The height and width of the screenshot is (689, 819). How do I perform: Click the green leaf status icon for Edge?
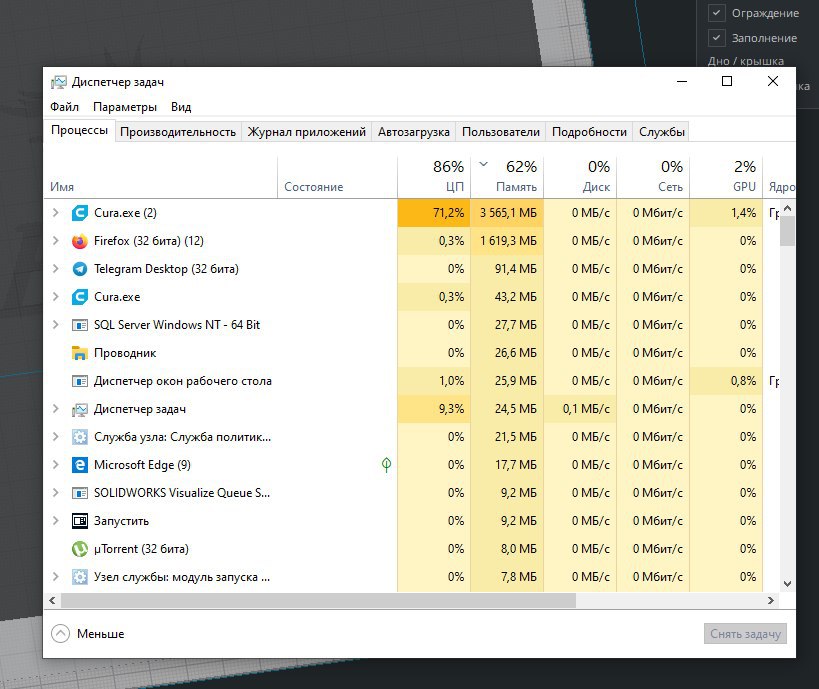387,465
